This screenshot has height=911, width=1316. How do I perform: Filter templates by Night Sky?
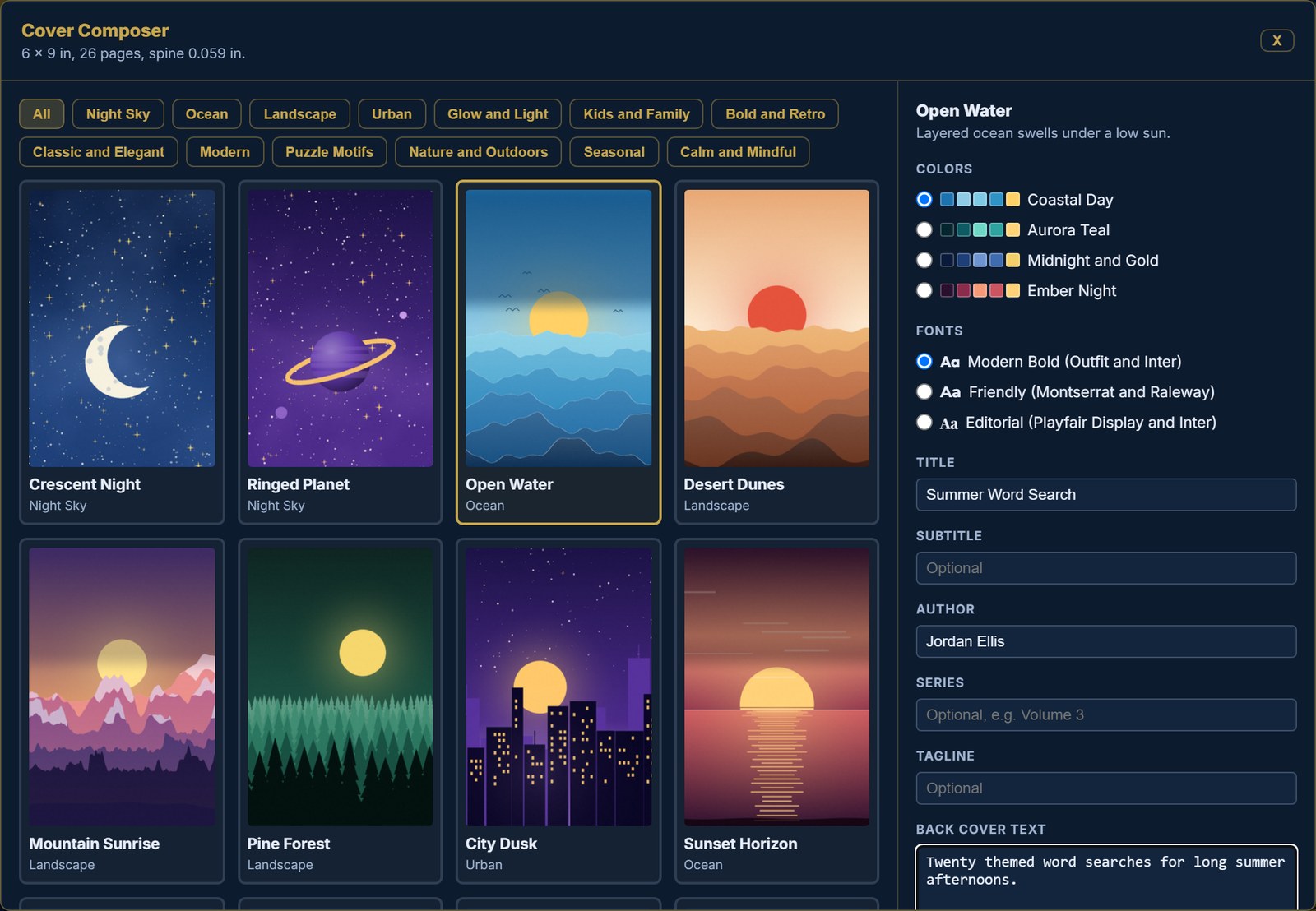click(x=118, y=114)
